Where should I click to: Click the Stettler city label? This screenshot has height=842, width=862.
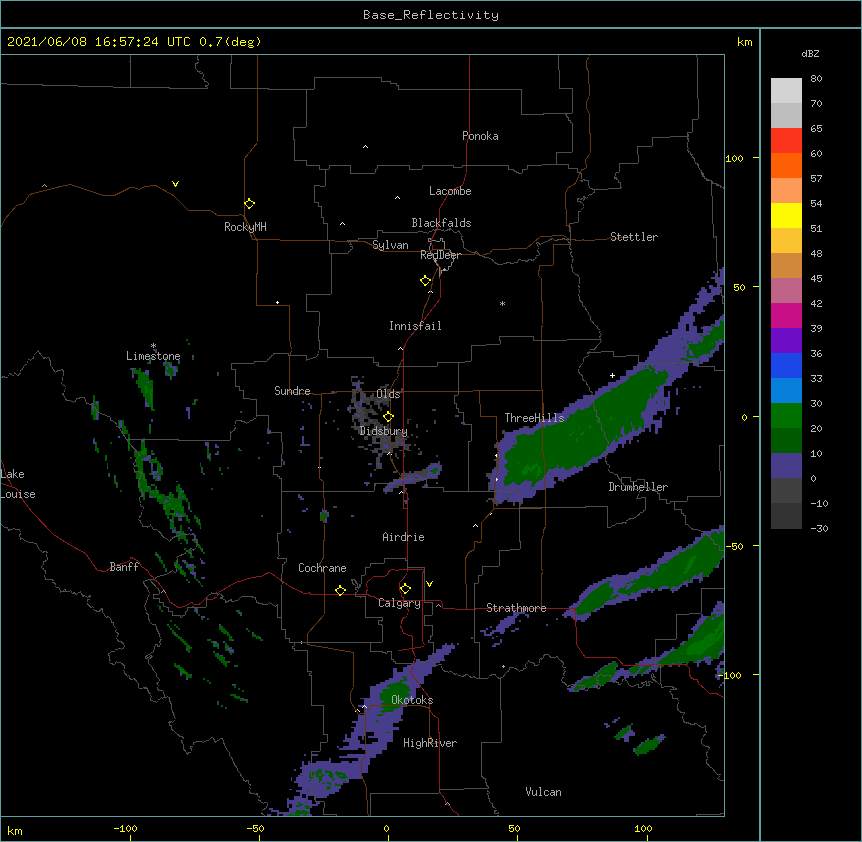[x=634, y=237]
